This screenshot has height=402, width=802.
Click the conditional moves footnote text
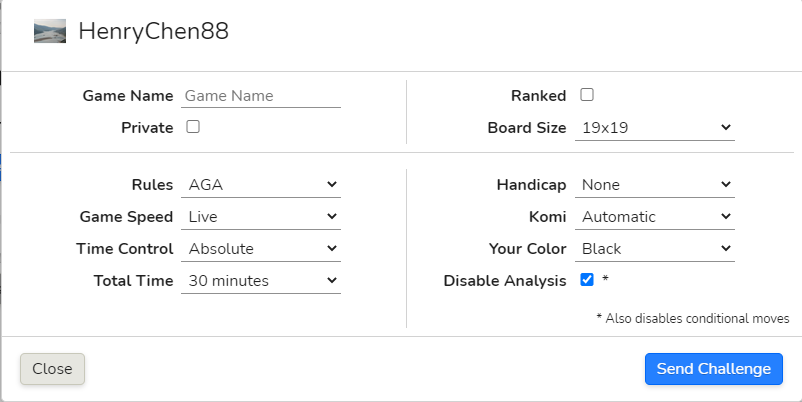[693, 318]
